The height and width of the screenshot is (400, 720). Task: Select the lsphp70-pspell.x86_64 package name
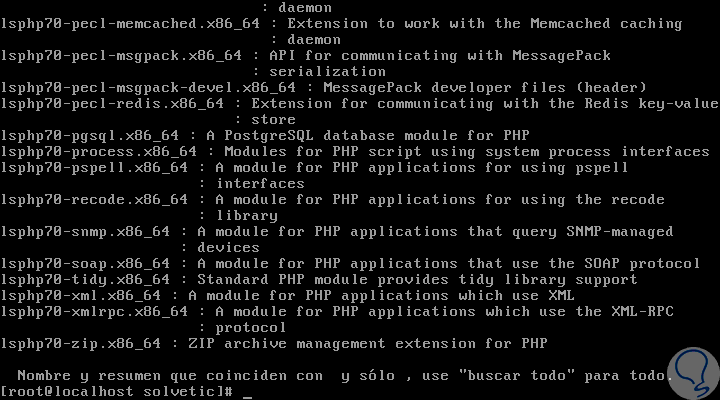point(95,167)
